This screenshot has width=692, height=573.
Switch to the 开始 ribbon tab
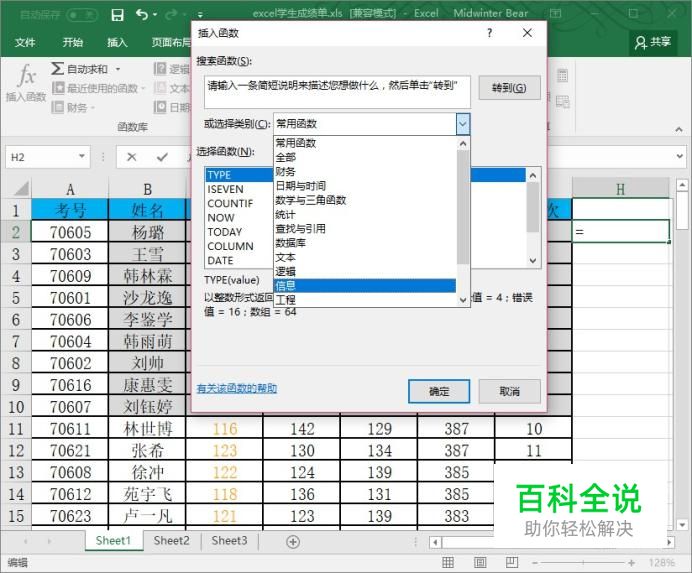tap(73, 42)
